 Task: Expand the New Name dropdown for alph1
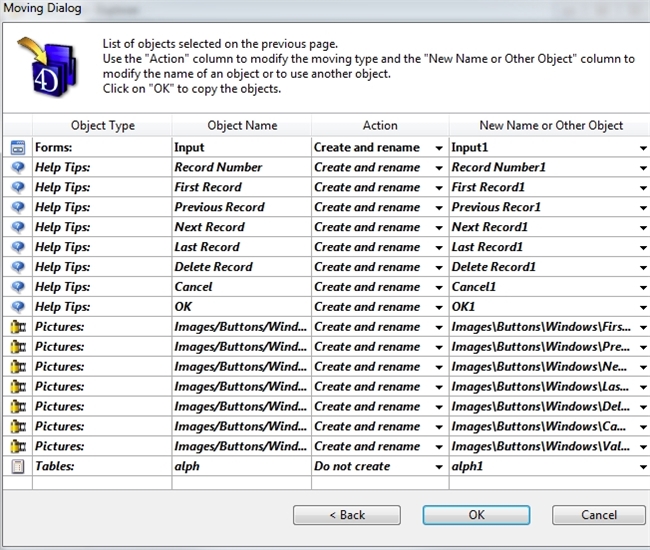click(642, 468)
